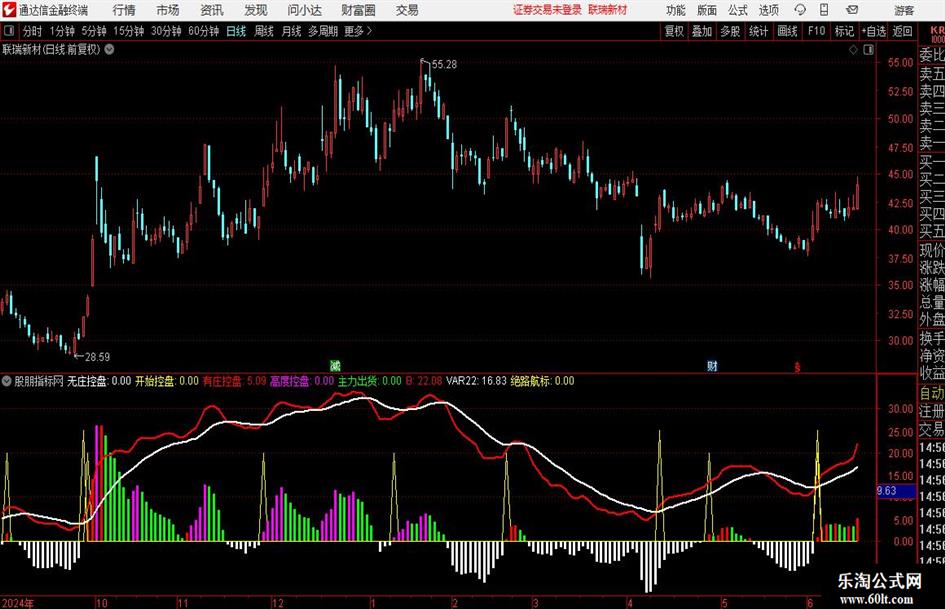Switch to the 15分钟 period tab
The height and width of the screenshot is (609, 945).
129,31
